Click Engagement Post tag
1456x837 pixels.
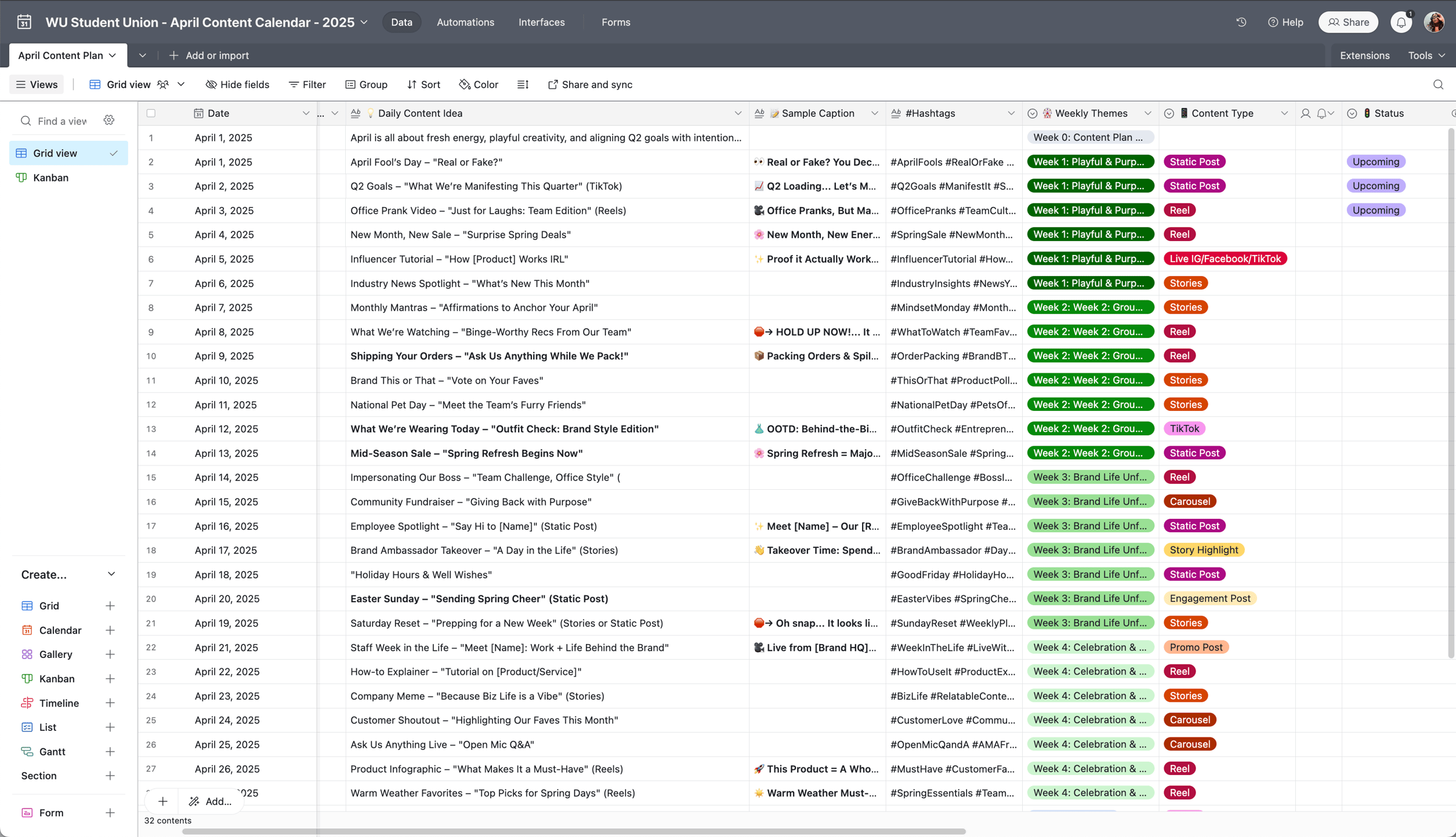click(x=1210, y=598)
